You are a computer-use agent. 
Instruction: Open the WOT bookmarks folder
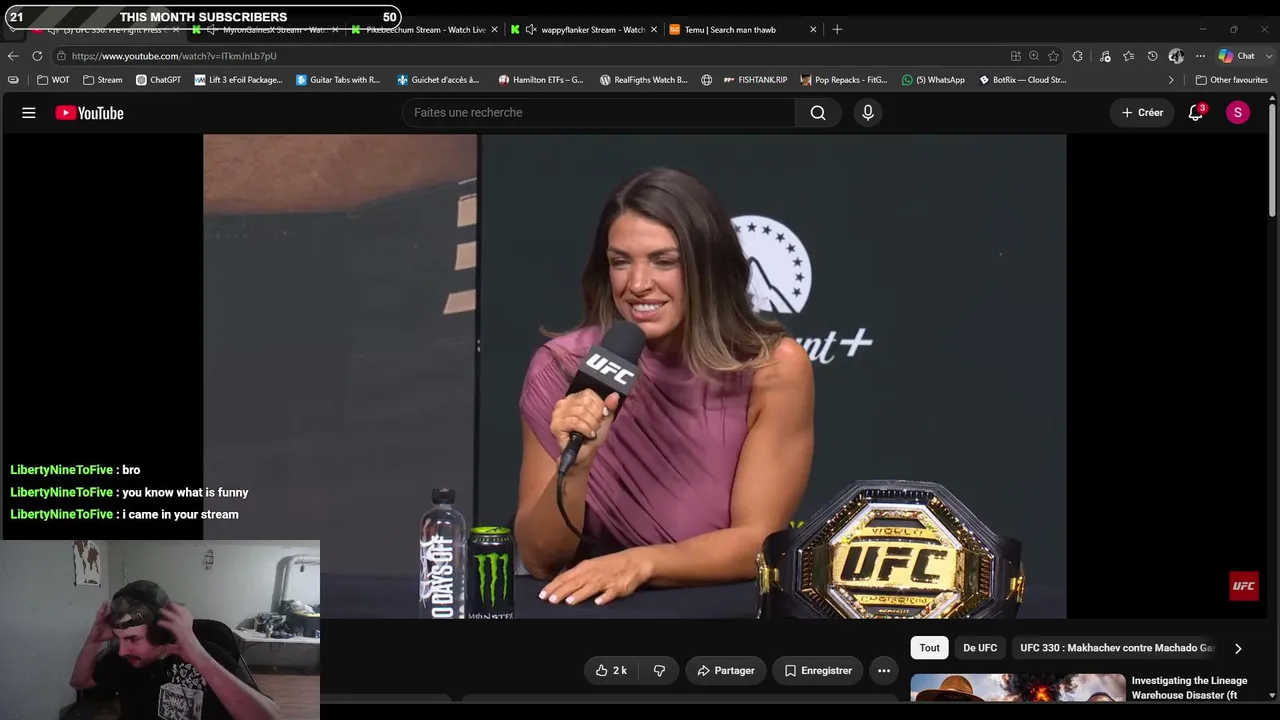pyautogui.click(x=54, y=80)
